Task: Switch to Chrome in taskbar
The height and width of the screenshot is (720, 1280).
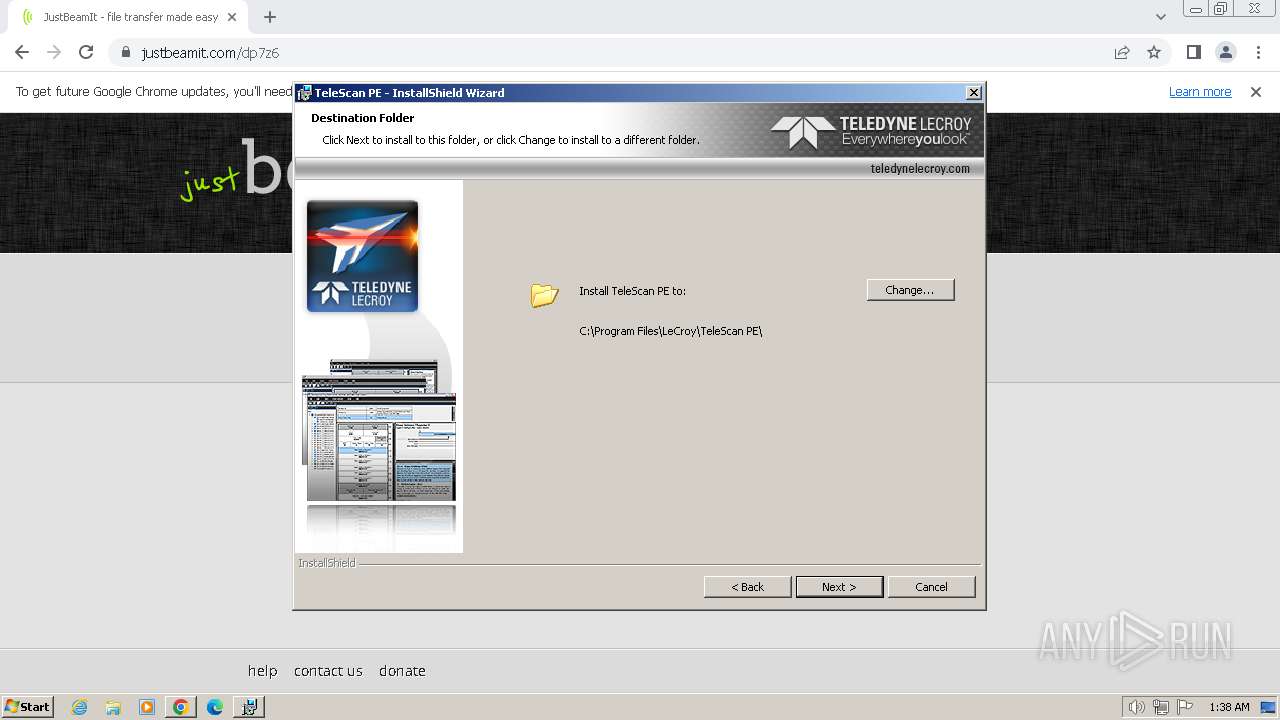Action: coord(181,707)
